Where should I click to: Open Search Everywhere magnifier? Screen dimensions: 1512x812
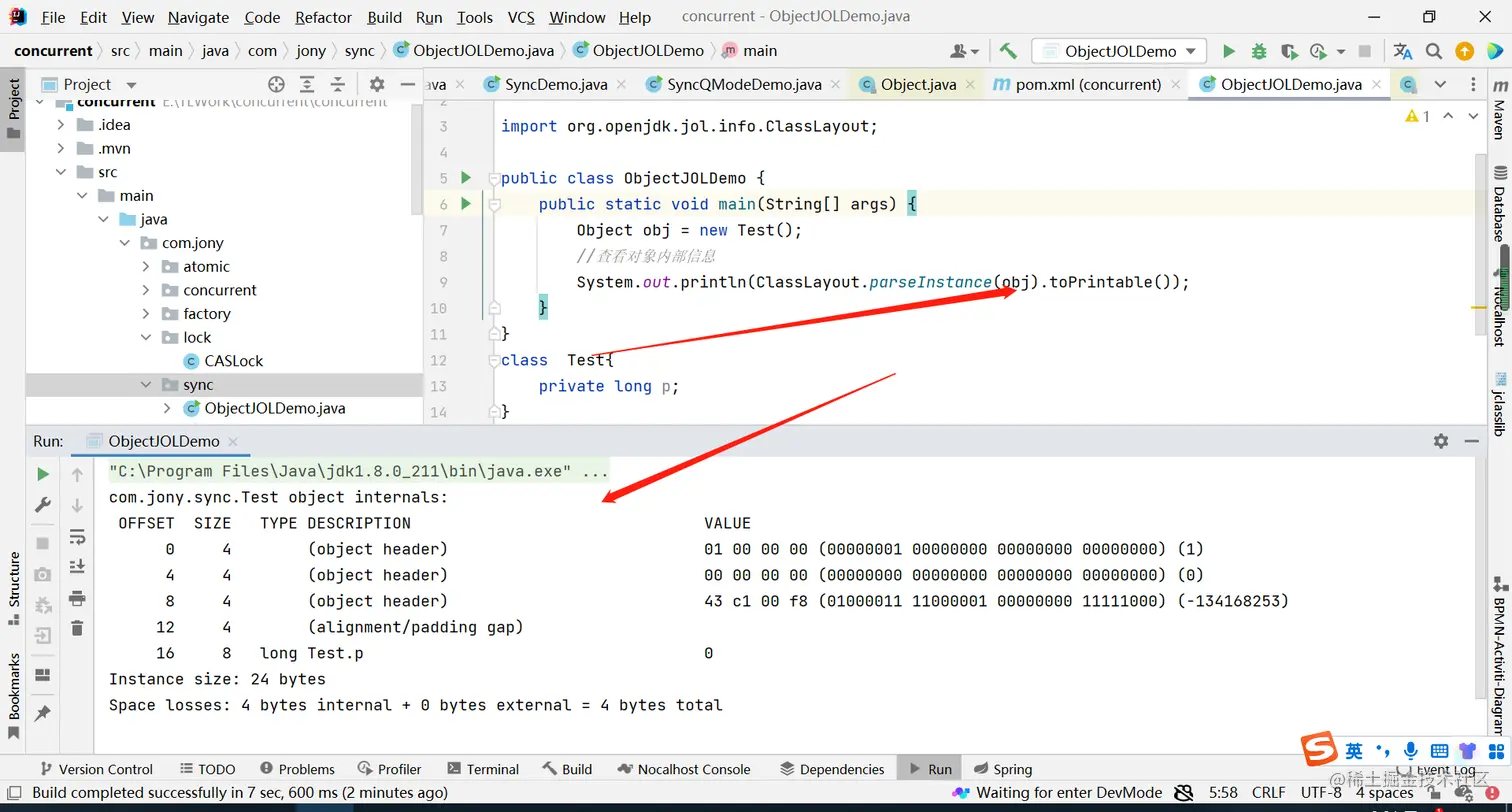pos(1434,51)
